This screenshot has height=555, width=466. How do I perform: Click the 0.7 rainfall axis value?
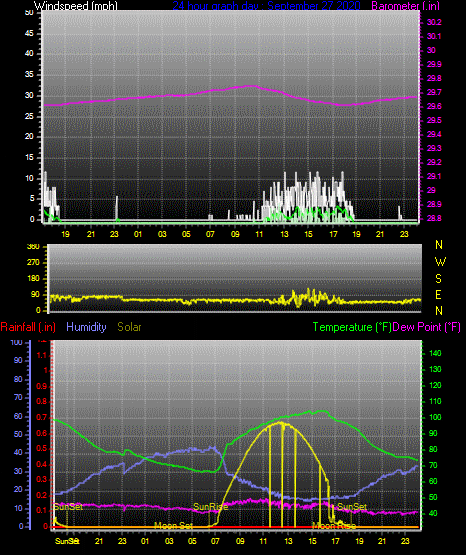pos(41,417)
